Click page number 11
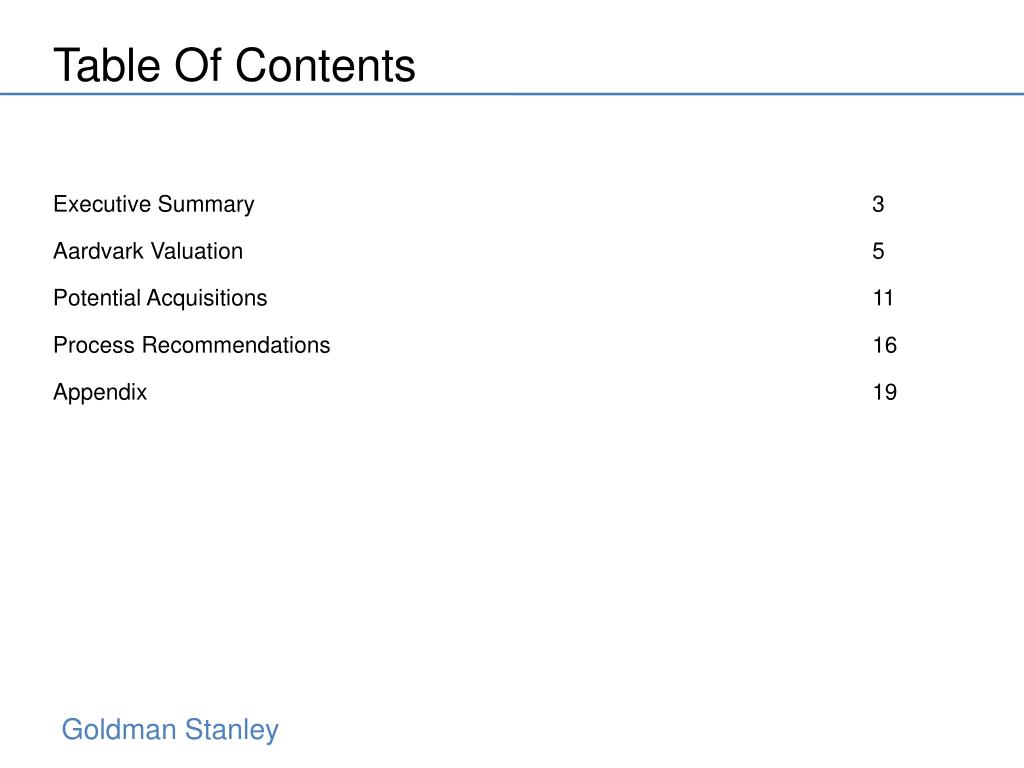 pyautogui.click(x=883, y=298)
